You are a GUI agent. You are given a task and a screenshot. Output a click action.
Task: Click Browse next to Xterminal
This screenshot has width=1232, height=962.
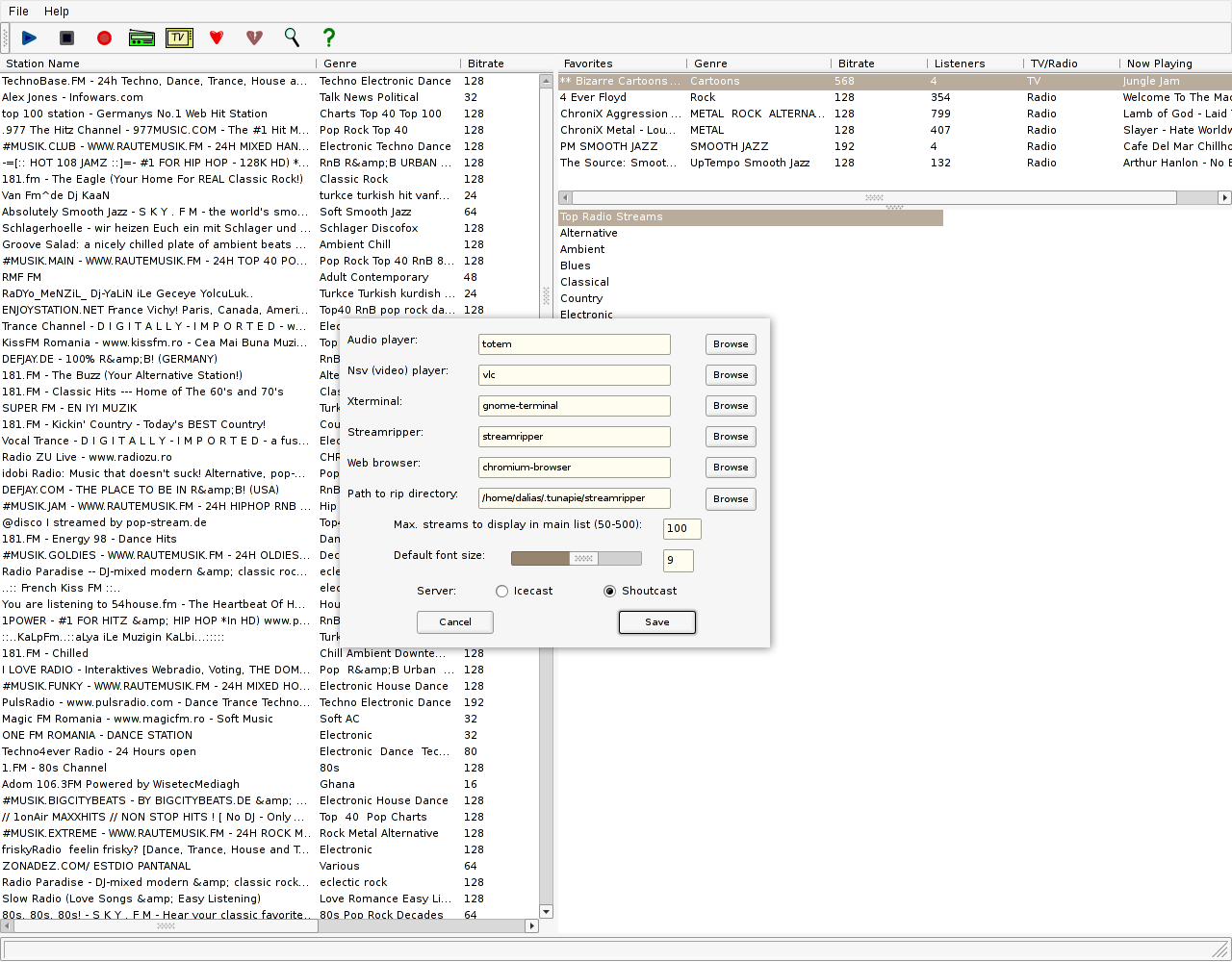tap(731, 406)
